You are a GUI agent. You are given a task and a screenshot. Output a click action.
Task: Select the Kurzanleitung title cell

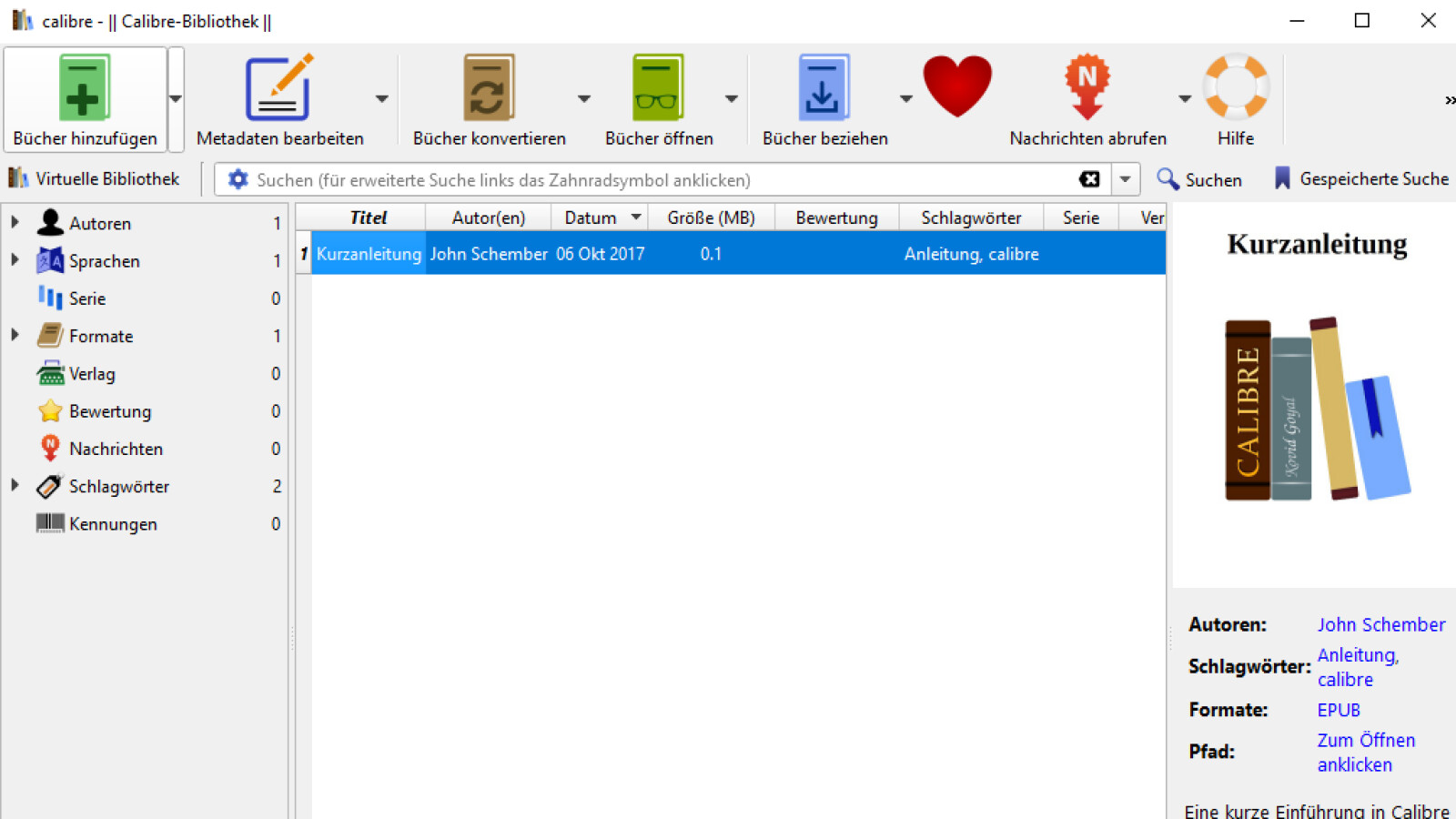[x=369, y=254]
